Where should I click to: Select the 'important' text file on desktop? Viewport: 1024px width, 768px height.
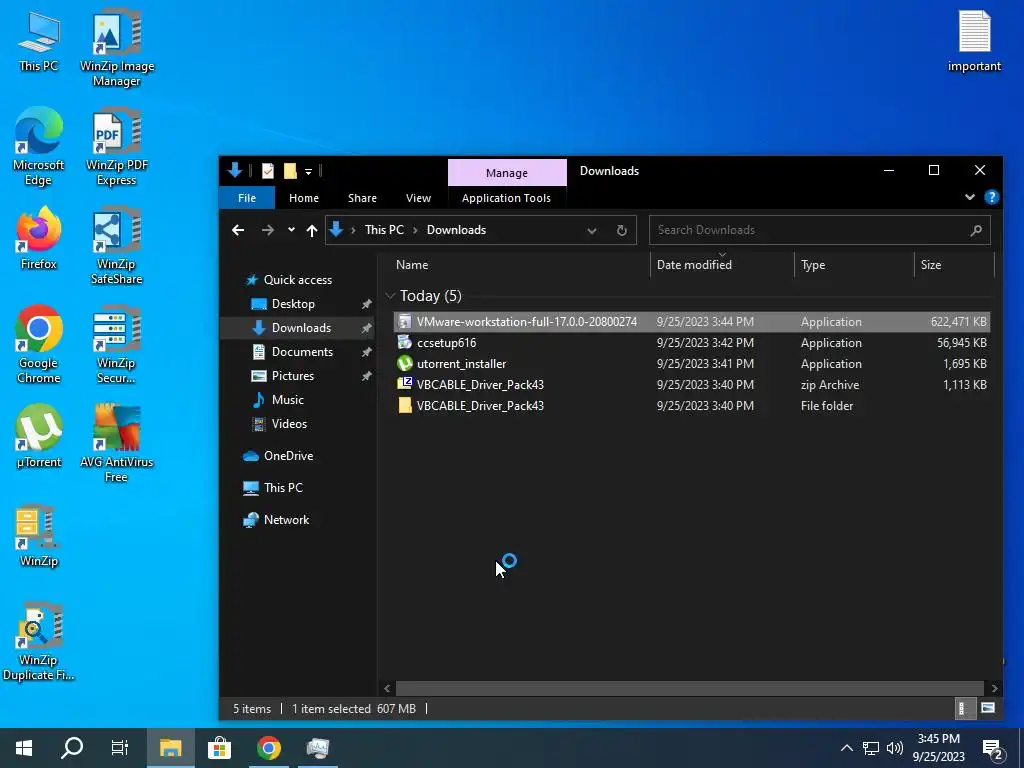pos(974,40)
